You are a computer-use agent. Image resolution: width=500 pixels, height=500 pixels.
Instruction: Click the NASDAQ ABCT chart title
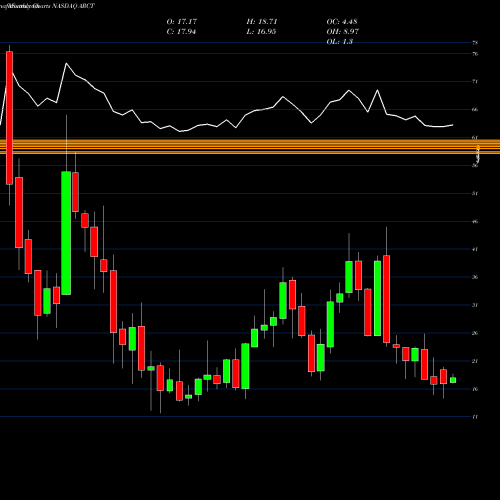pos(73,6)
